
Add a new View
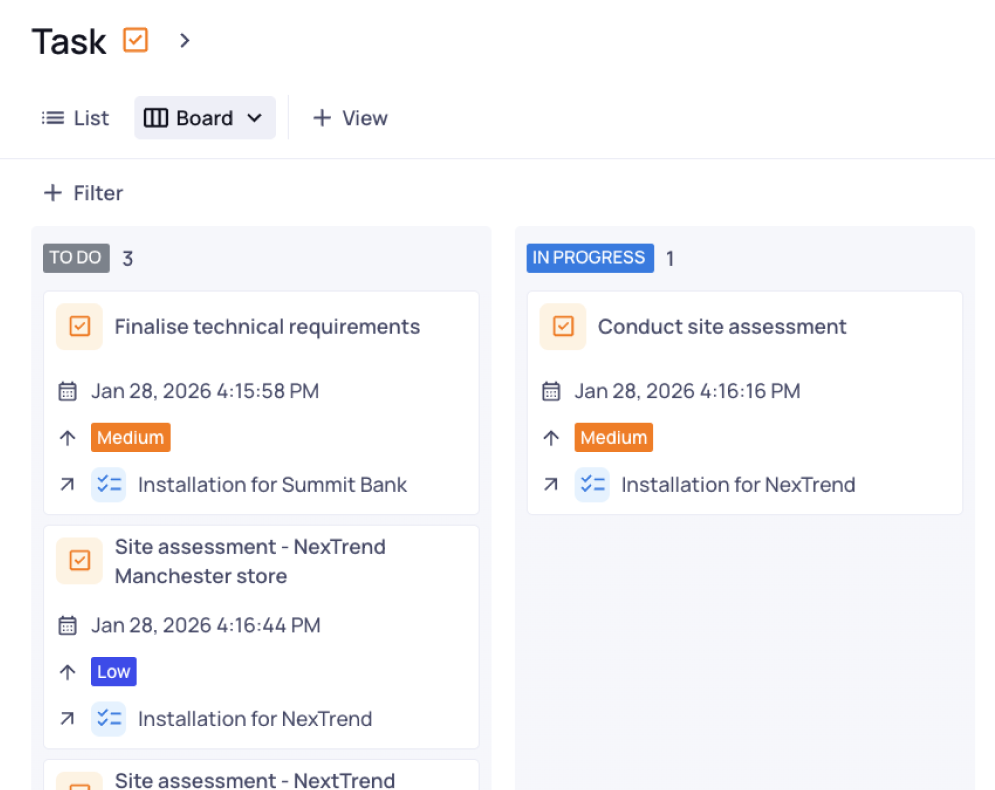click(x=350, y=118)
